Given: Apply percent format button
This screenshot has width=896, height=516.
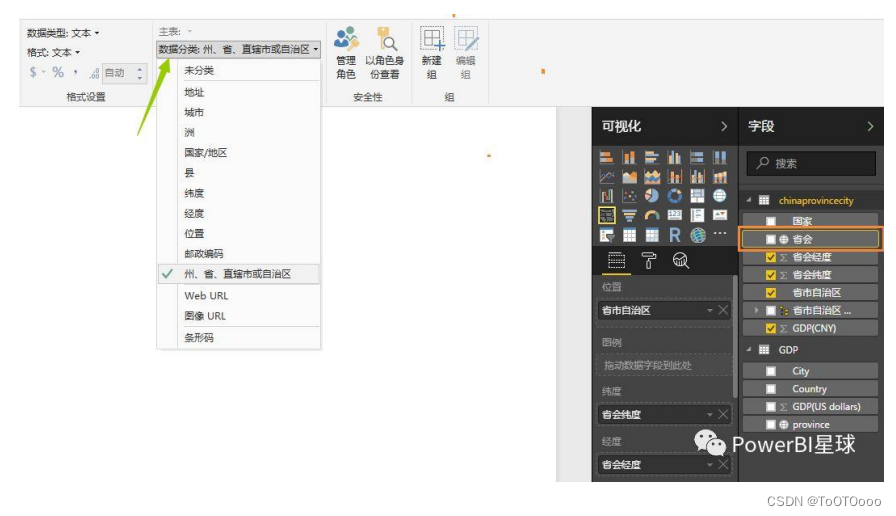Looking at the screenshot, I should click(x=58, y=72).
